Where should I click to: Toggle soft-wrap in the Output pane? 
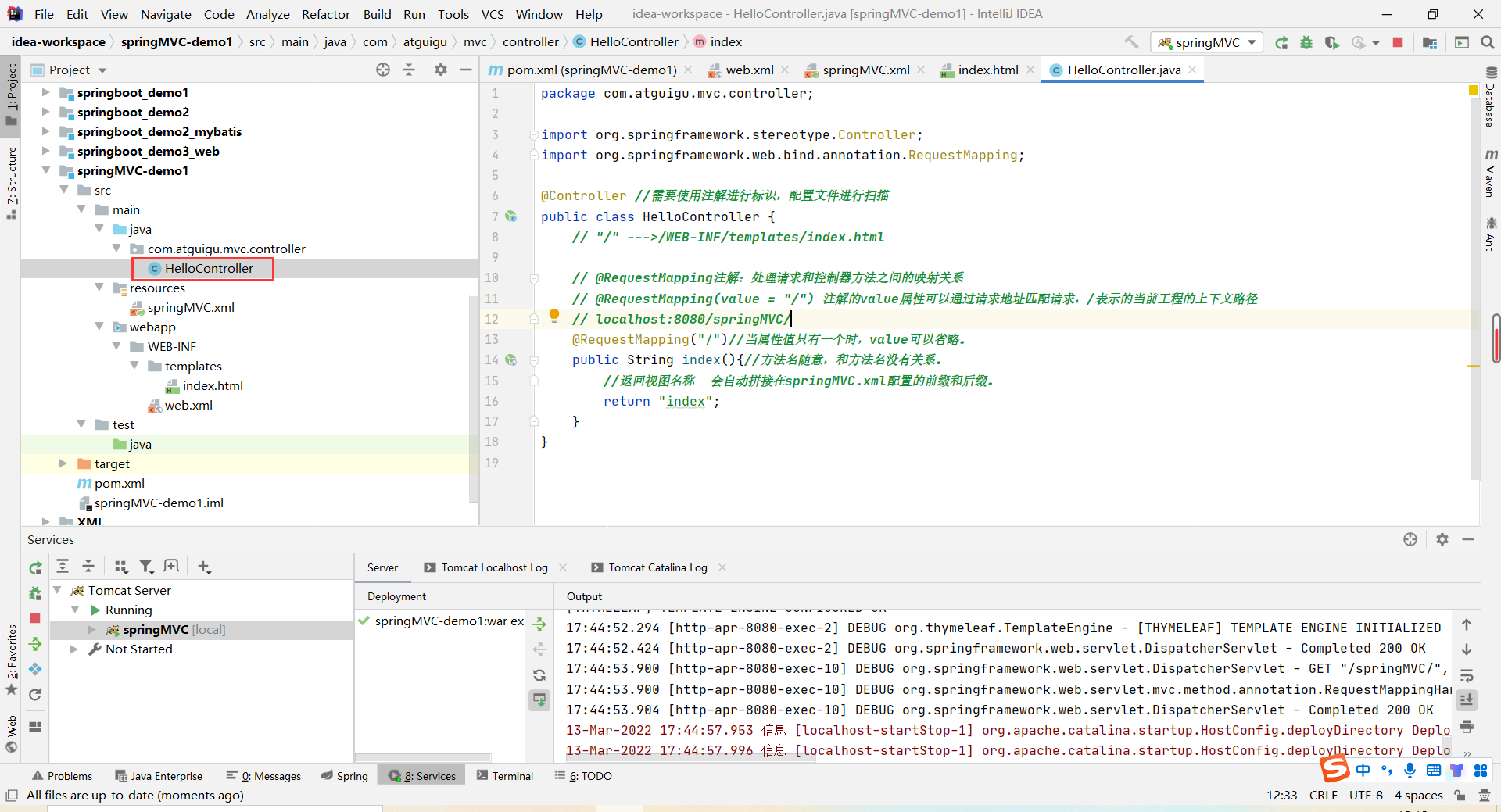[x=1467, y=675]
